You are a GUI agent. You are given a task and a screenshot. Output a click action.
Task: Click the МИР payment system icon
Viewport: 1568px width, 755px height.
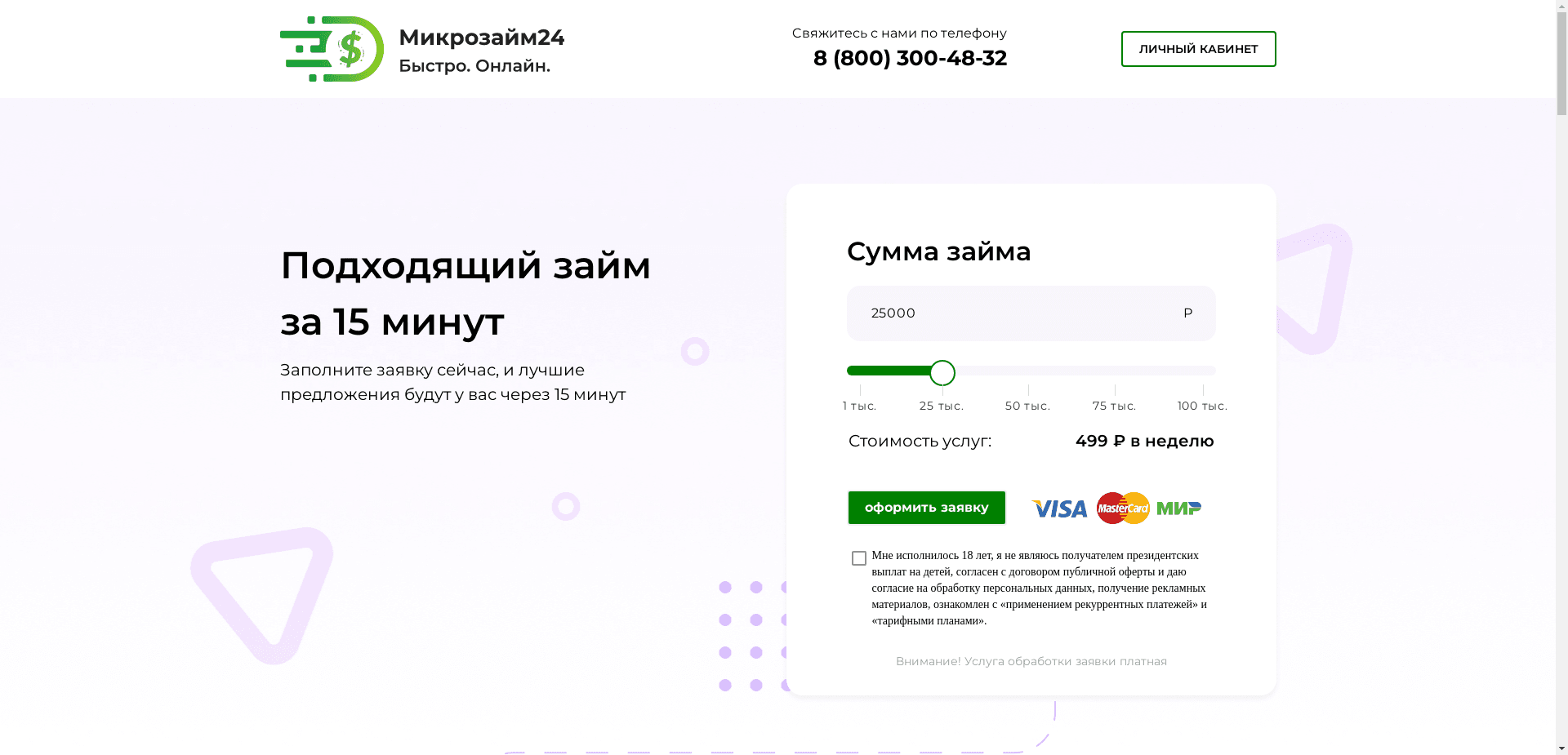(x=1179, y=509)
